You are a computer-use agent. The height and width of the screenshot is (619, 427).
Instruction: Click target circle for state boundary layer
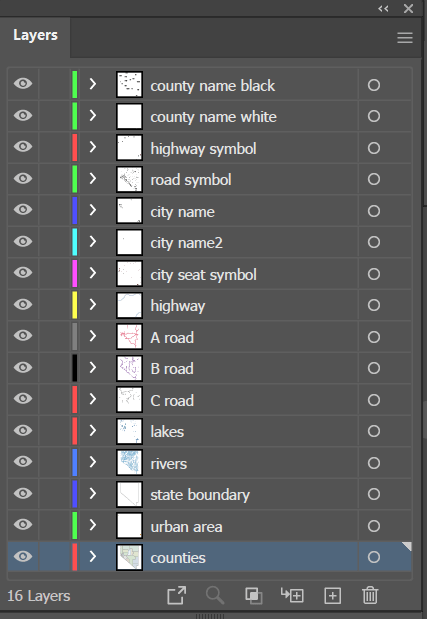(x=374, y=494)
